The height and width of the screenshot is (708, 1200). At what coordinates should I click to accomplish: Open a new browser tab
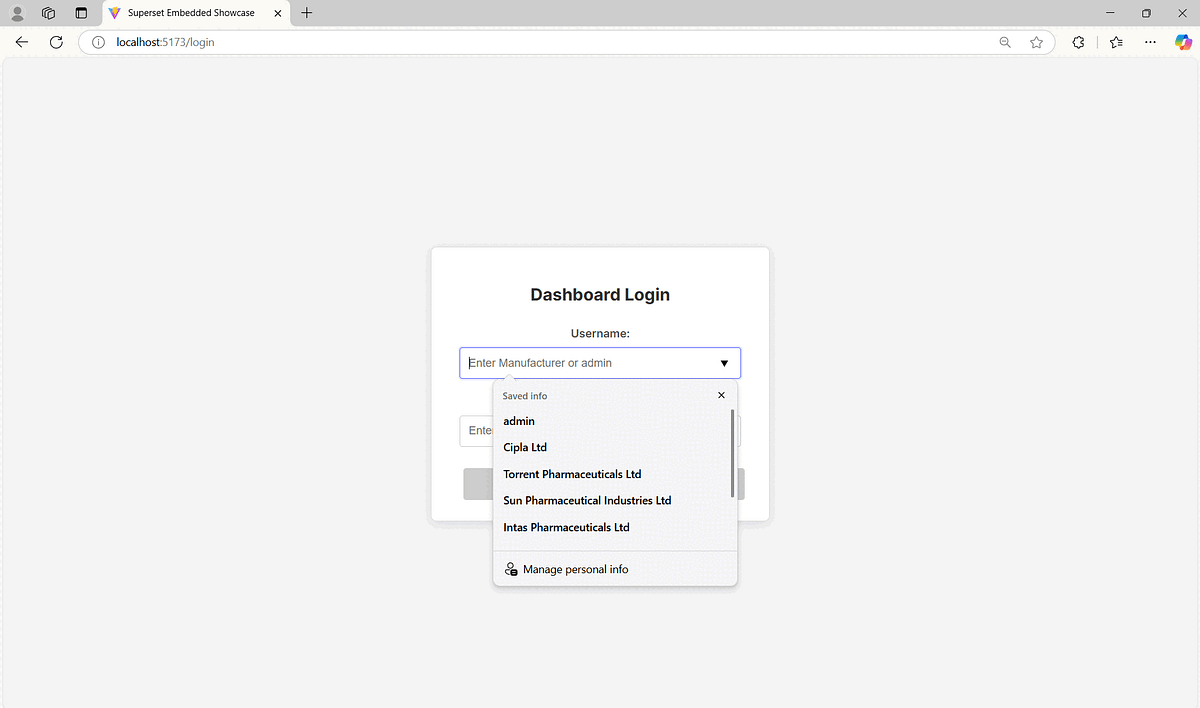pos(306,13)
